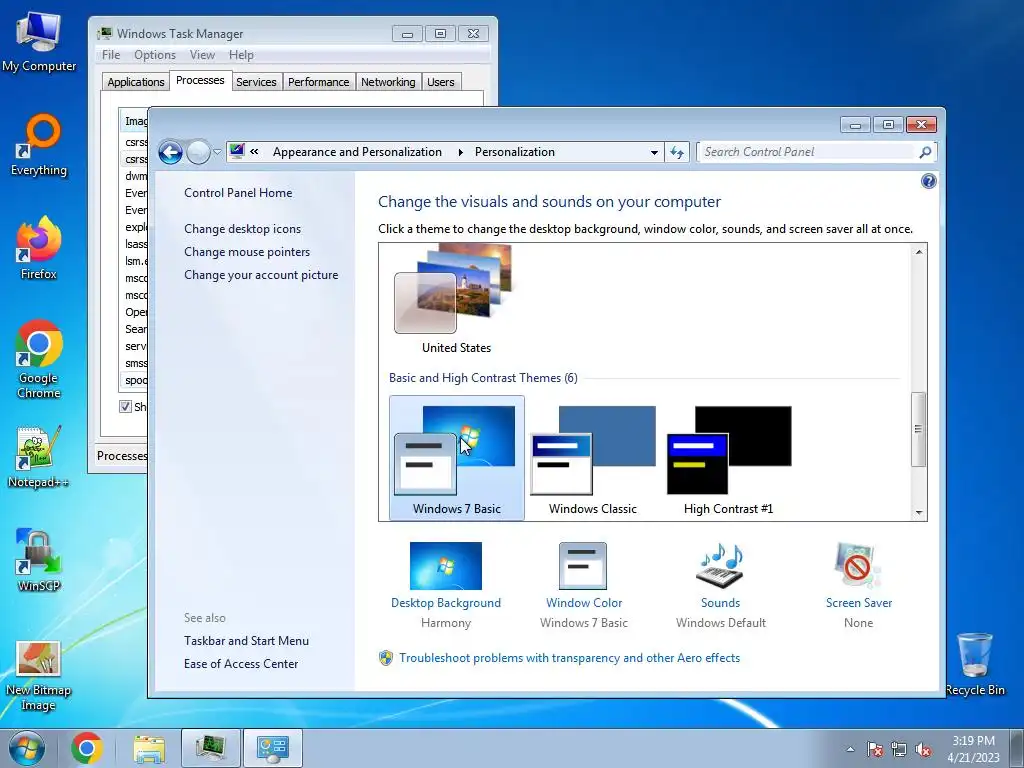Image resolution: width=1024 pixels, height=768 pixels.
Task: Click the Show desktop button
Action: pyautogui.click(x=1017, y=748)
